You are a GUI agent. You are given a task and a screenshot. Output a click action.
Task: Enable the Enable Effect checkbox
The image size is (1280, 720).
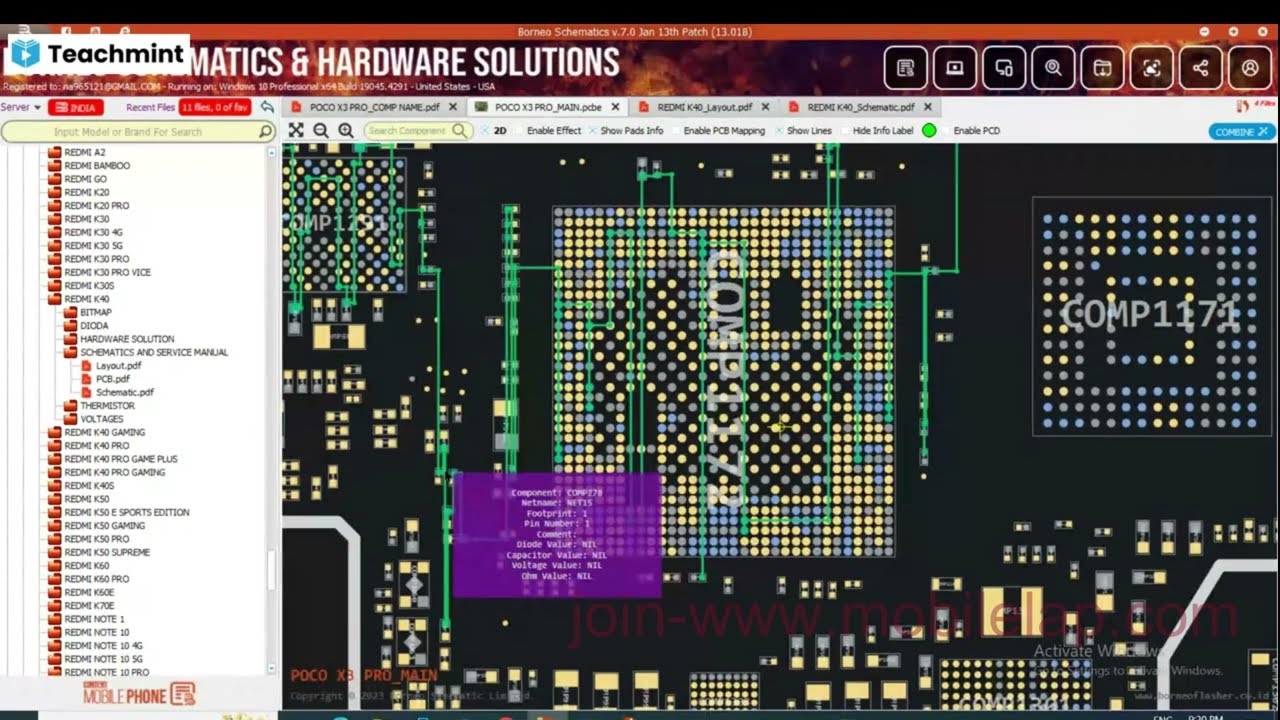pos(519,131)
